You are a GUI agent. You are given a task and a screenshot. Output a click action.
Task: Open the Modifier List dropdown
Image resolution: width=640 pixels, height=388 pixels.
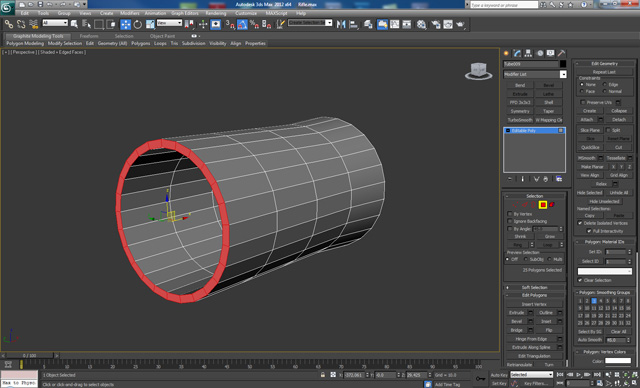(x=563, y=74)
